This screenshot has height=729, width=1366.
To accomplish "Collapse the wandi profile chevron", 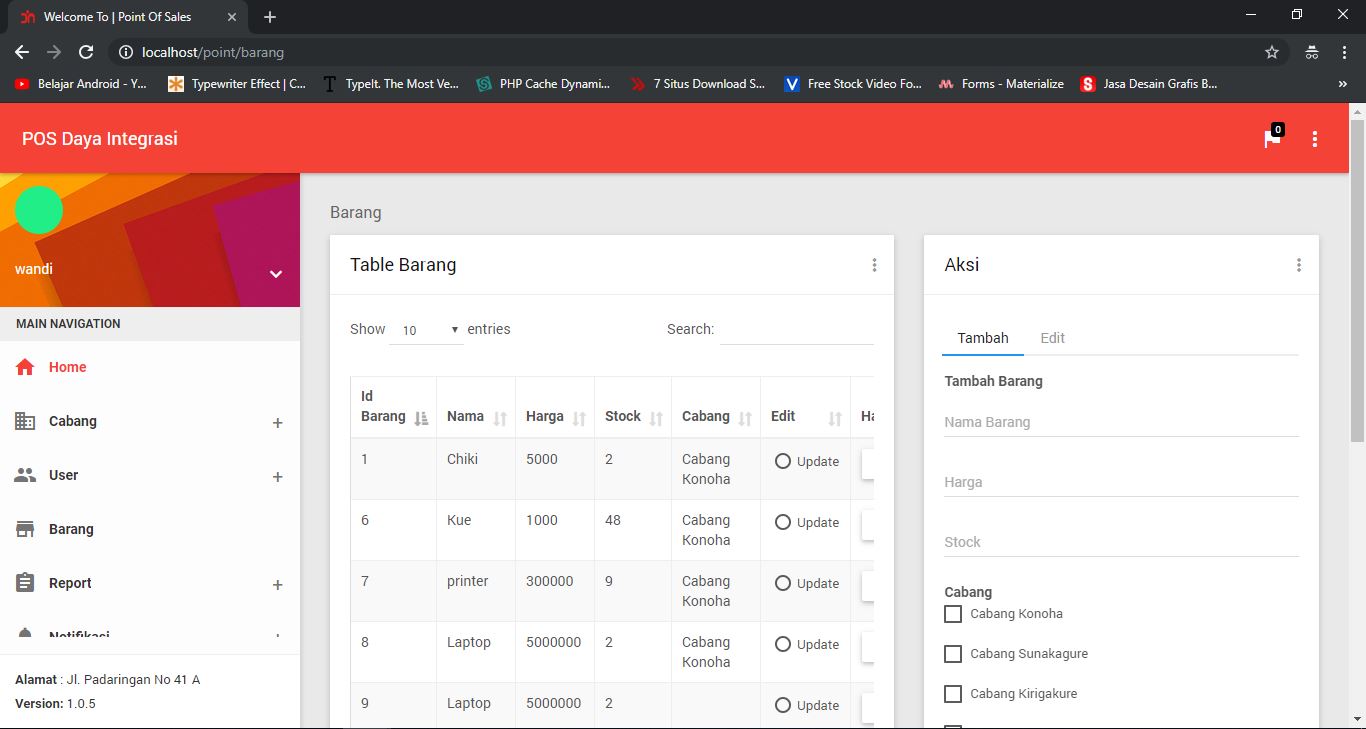I will click(275, 272).
